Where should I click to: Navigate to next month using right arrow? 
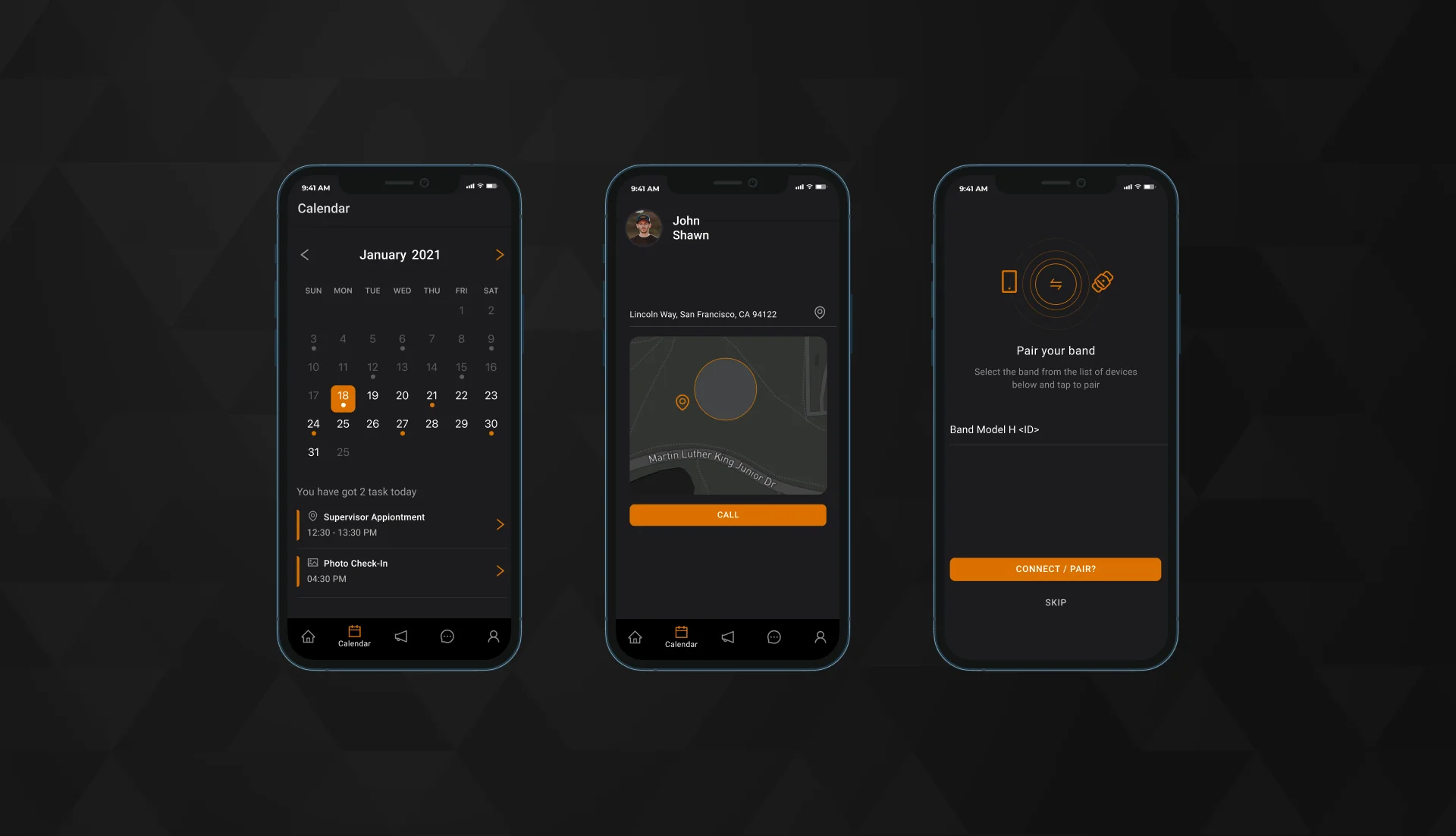pyautogui.click(x=499, y=254)
